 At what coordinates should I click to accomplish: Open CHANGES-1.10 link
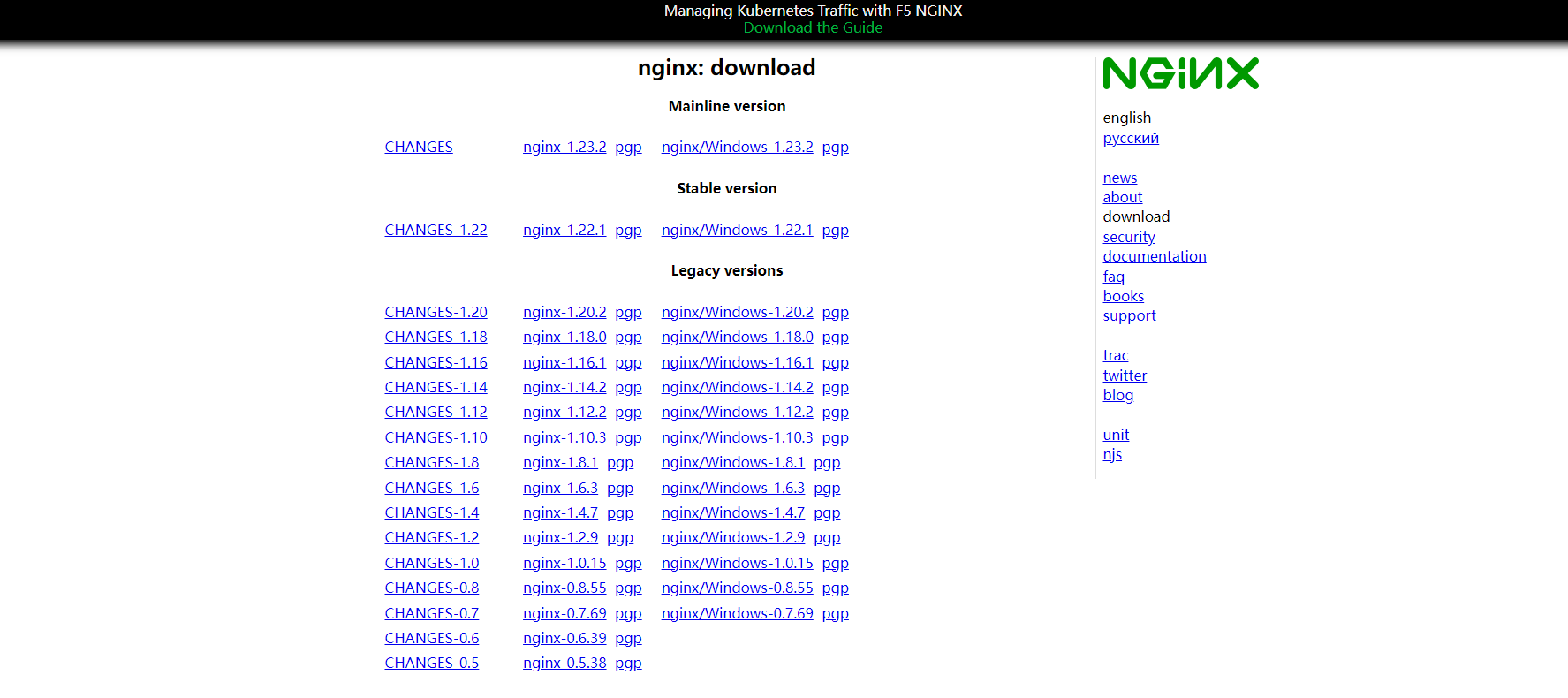coord(436,437)
